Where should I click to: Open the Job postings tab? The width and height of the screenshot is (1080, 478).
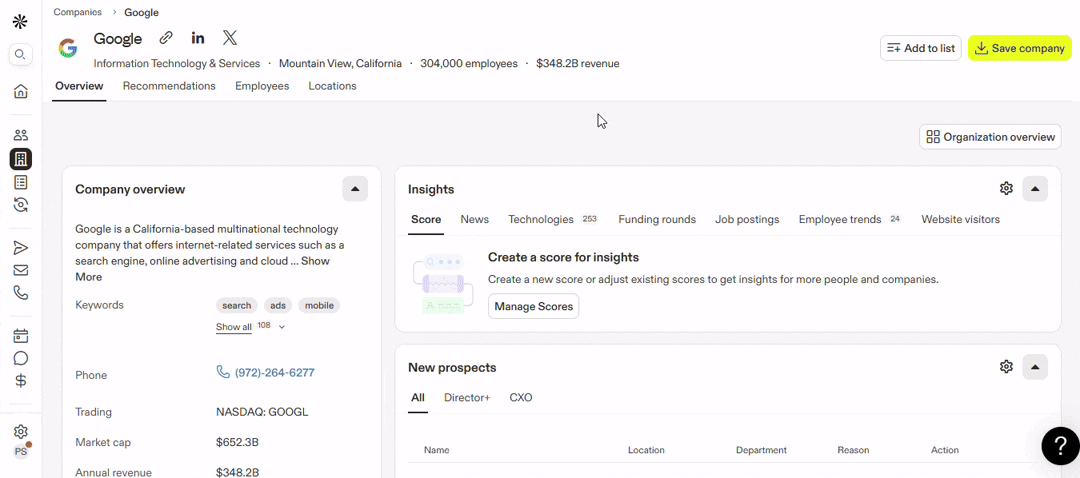click(x=747, y=219)
